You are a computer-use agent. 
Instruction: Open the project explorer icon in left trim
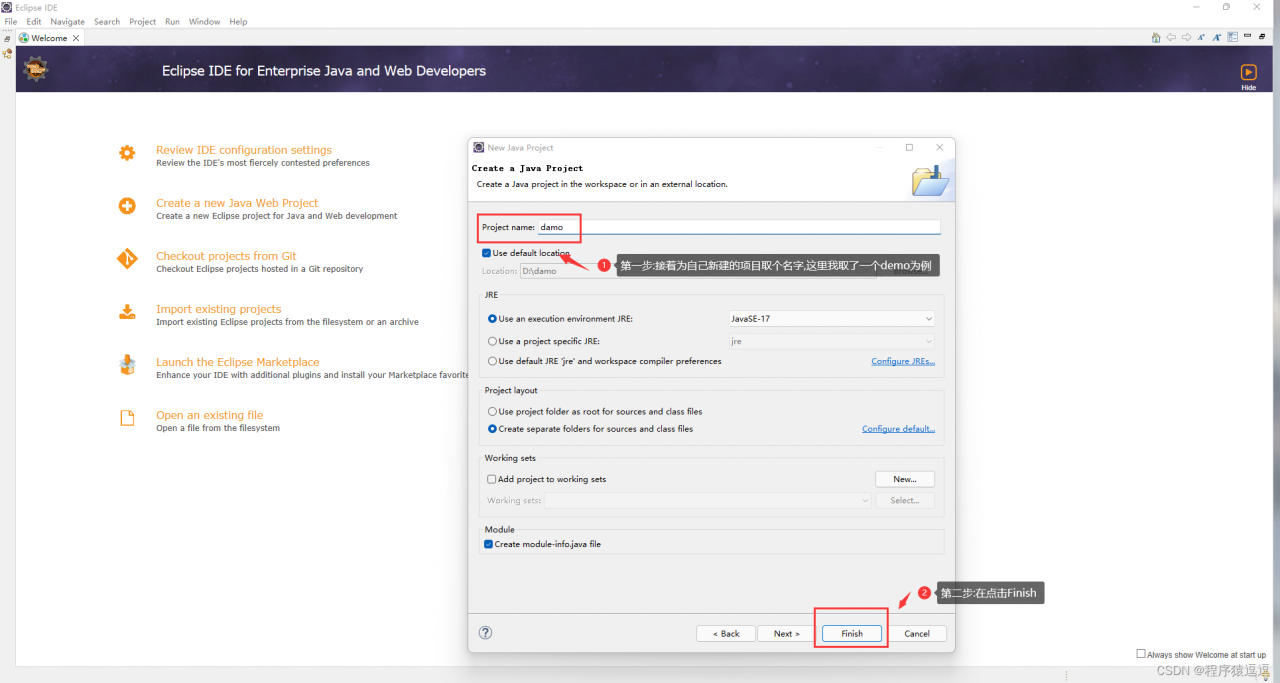[7, 53]
